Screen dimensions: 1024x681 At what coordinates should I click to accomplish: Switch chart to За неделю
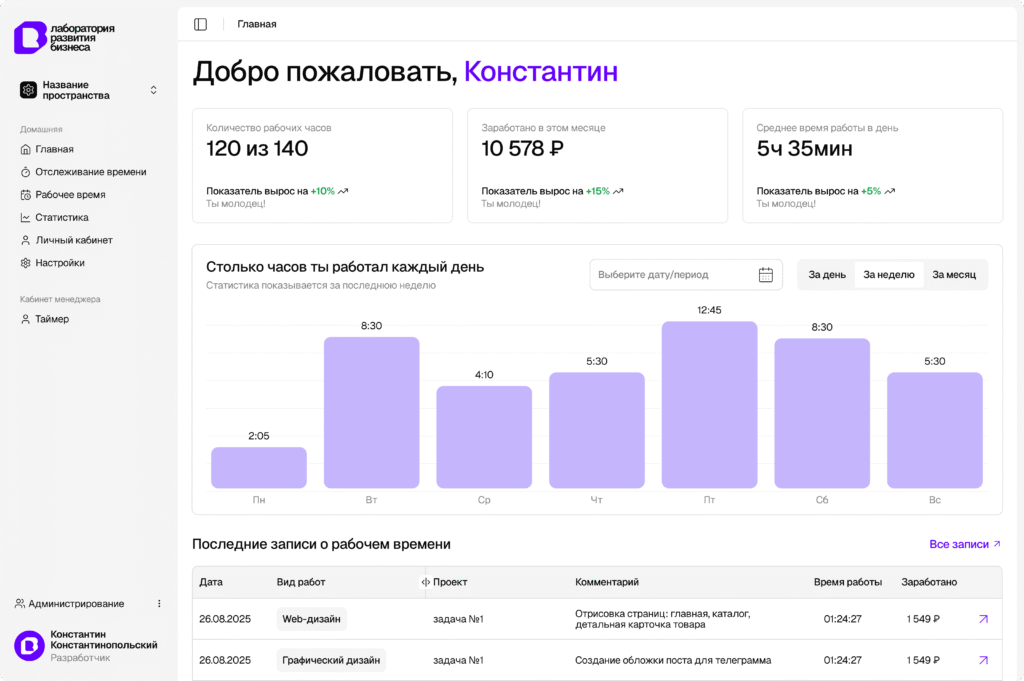coord(888,275)
